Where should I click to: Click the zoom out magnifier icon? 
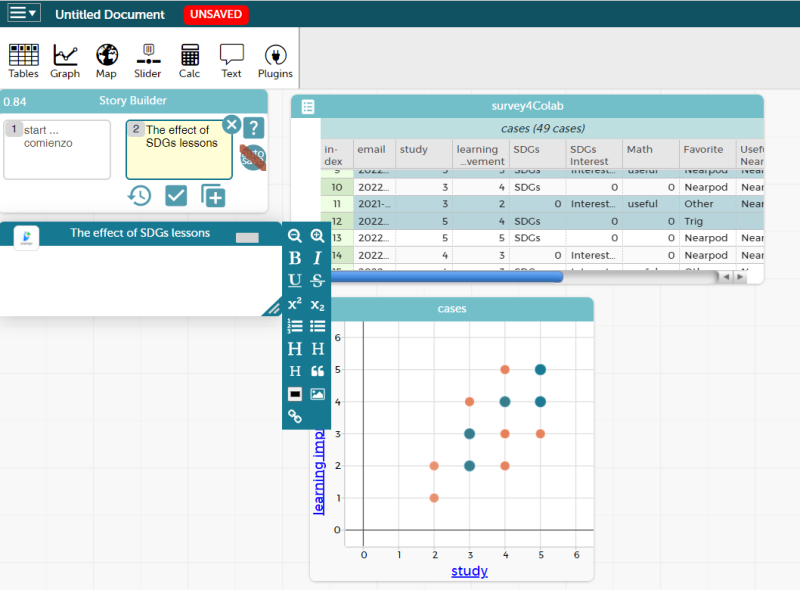pos(294,236)
